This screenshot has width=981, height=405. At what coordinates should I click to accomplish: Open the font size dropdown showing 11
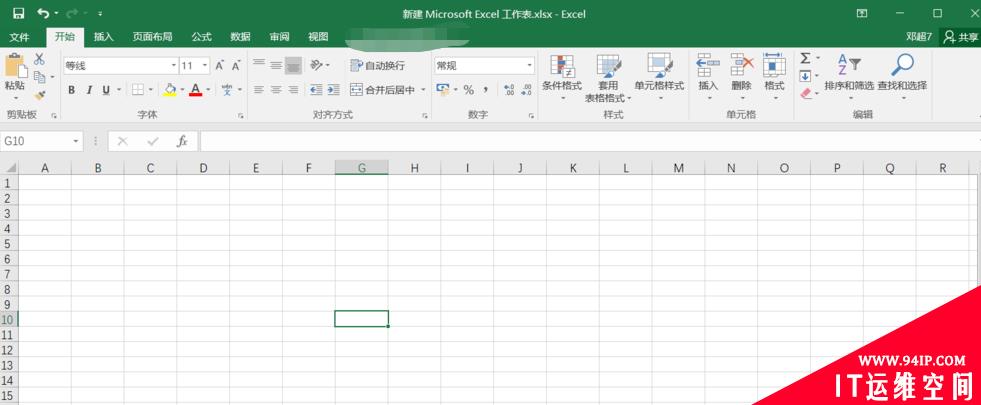[205, 66]
